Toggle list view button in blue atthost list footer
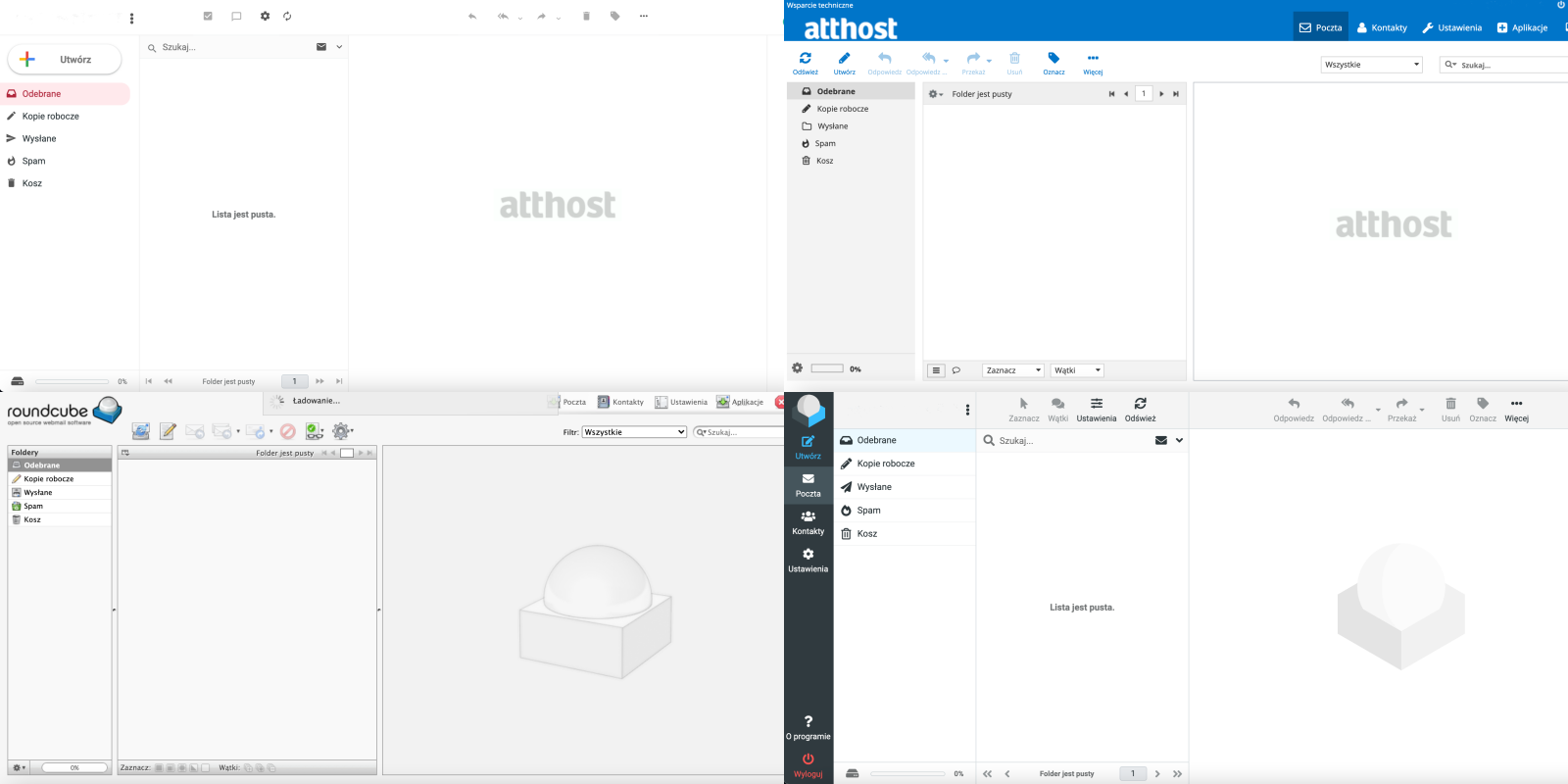The image size is (1568, 784). (936, 370)
